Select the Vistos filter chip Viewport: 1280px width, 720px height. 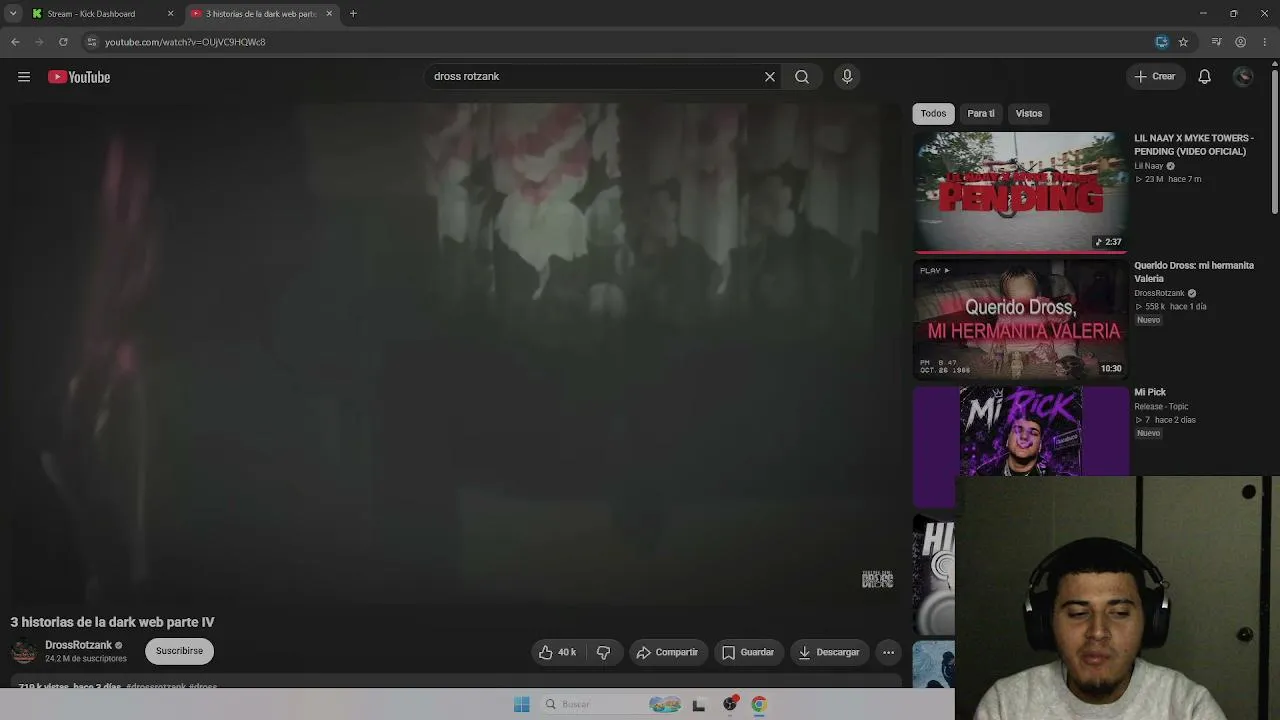(1029, 113)
